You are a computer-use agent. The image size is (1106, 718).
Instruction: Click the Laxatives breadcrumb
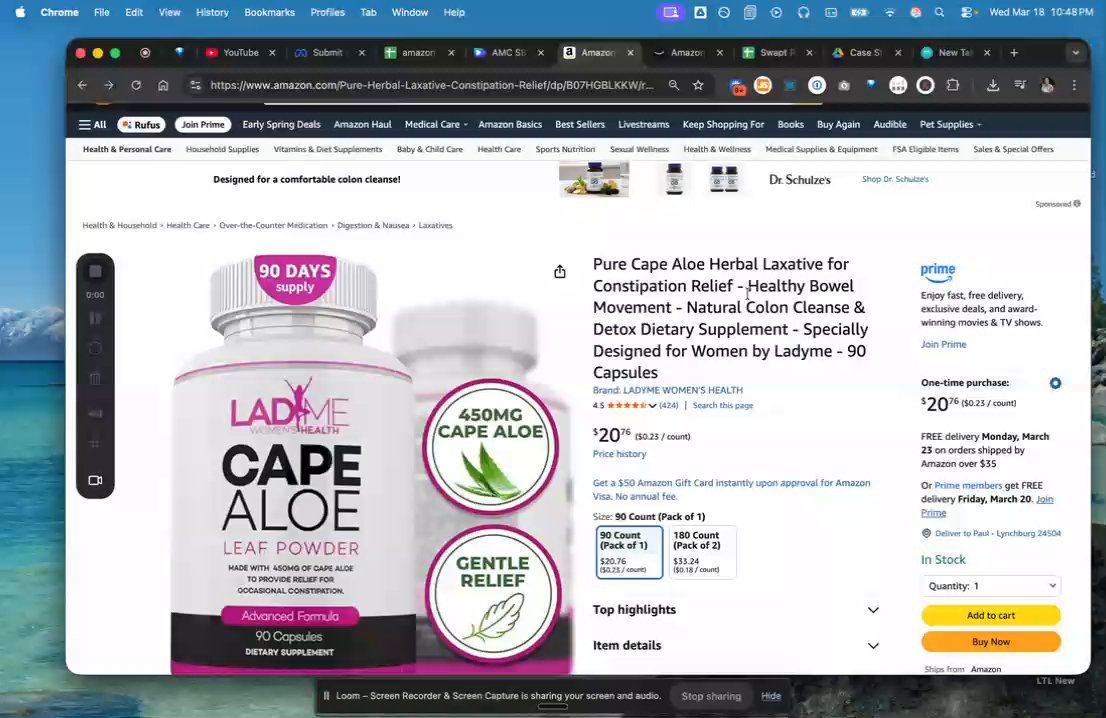coord(435,226)
